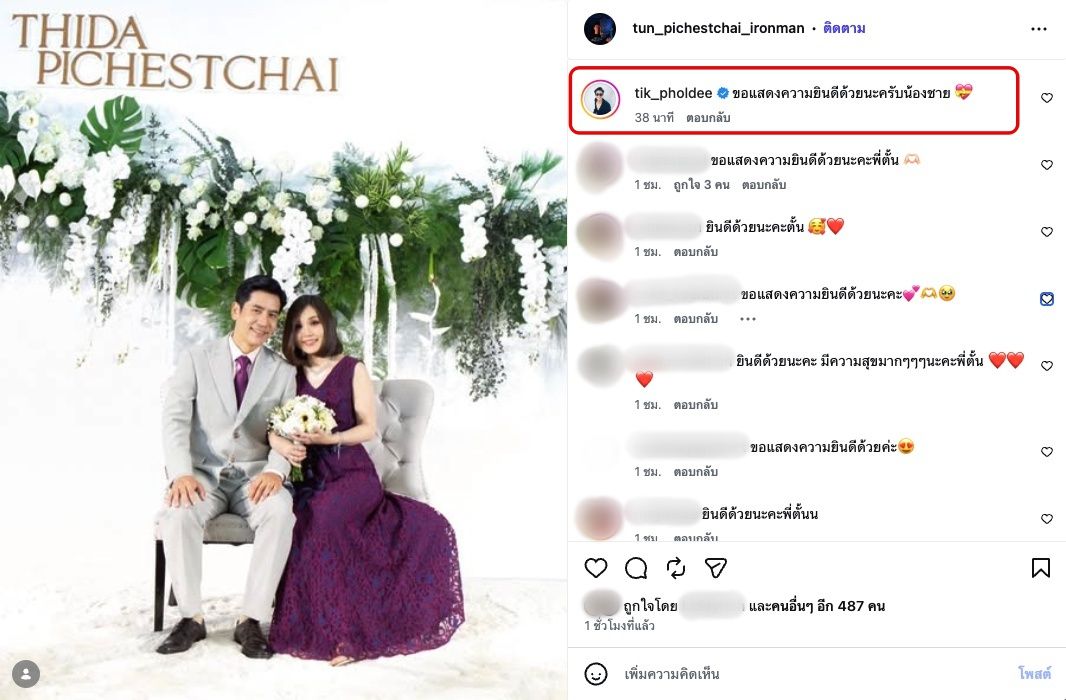Toggle like on 'ขอแสดงความยินดีด้วยค่ะ' comment
This screenshot has width=1066, height=700.
click(x=1047, y=452)
